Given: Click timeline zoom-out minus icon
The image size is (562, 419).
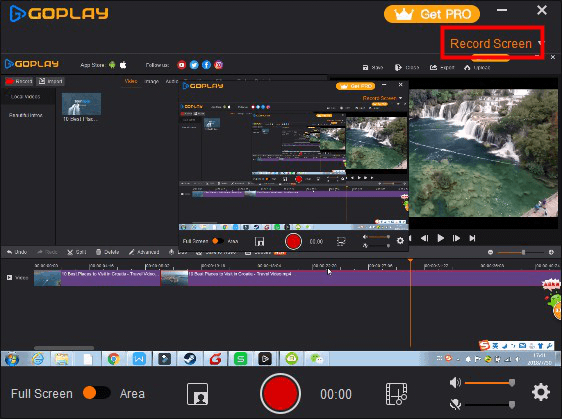Looking at the screenshot, I should (490, 252).
